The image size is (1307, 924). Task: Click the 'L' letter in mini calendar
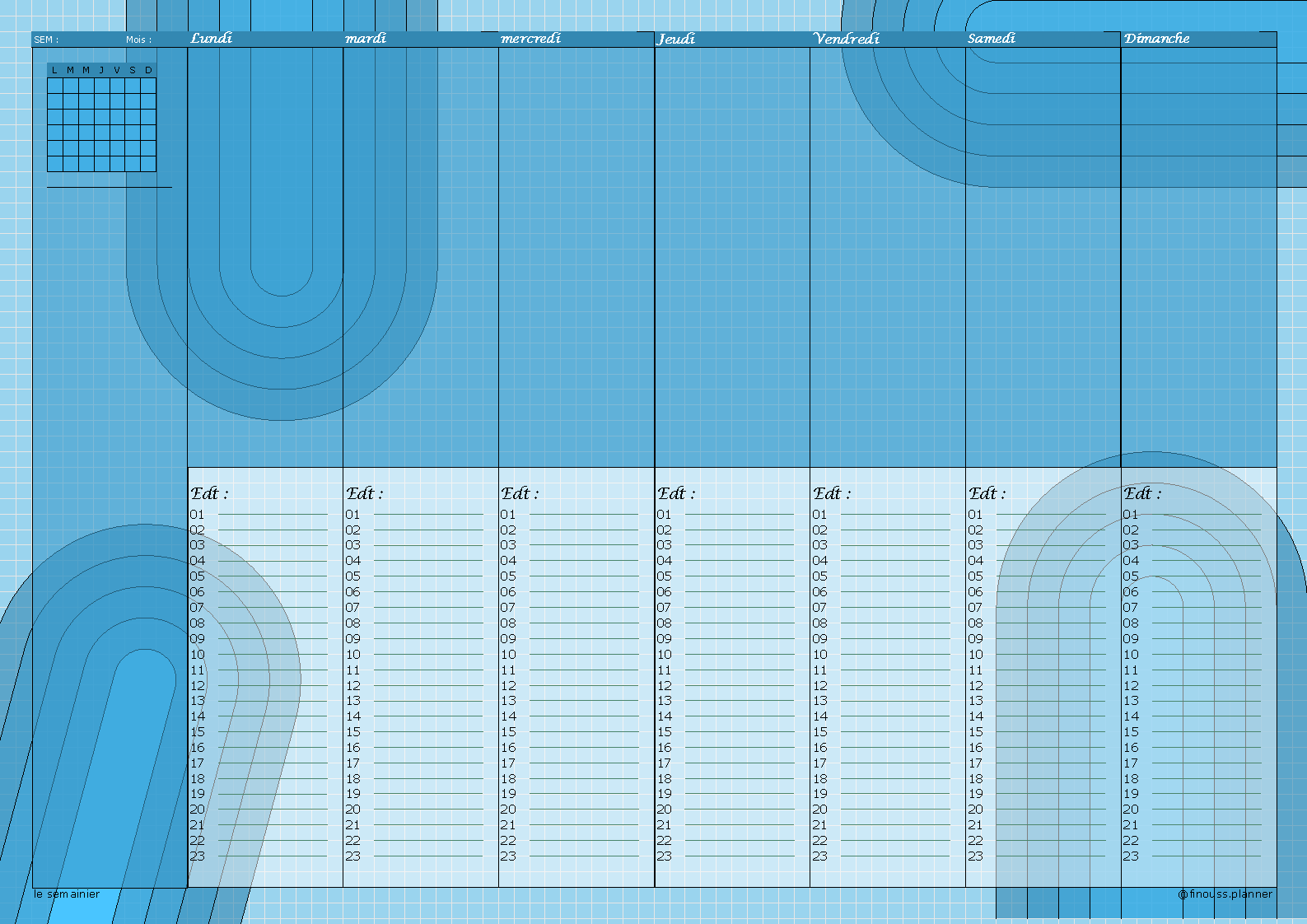pyautogui.click(x=54, y=71)
